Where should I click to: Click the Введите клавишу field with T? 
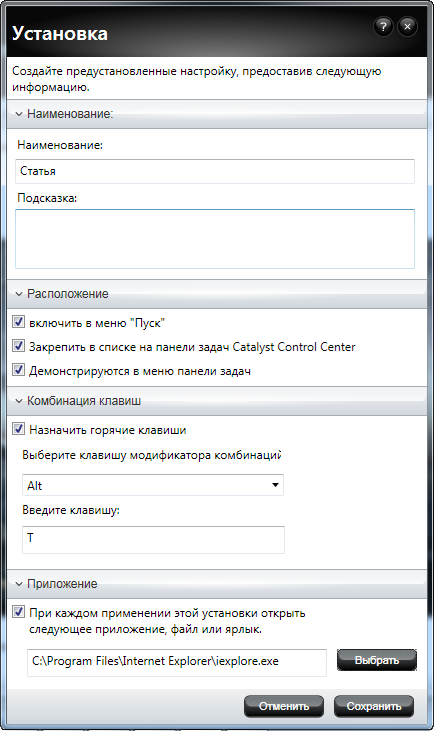(153, 540)
